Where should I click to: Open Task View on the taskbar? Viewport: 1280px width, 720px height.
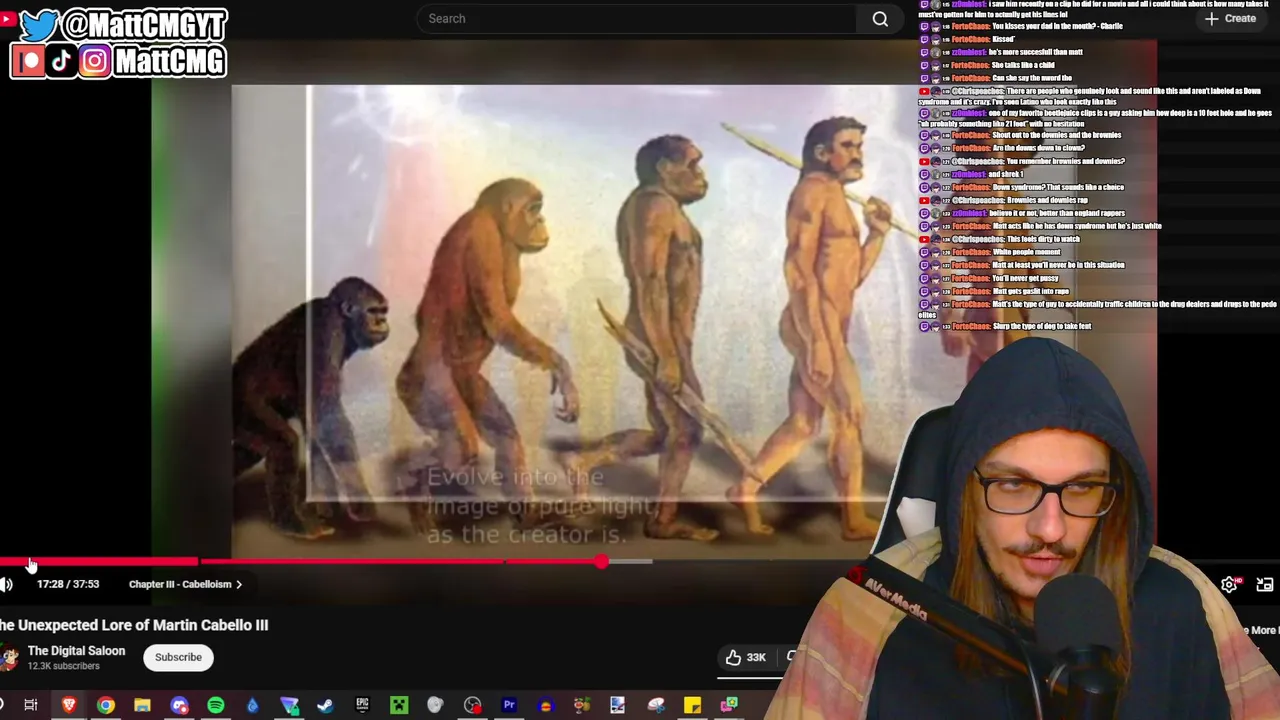click(x=31, y=706)
